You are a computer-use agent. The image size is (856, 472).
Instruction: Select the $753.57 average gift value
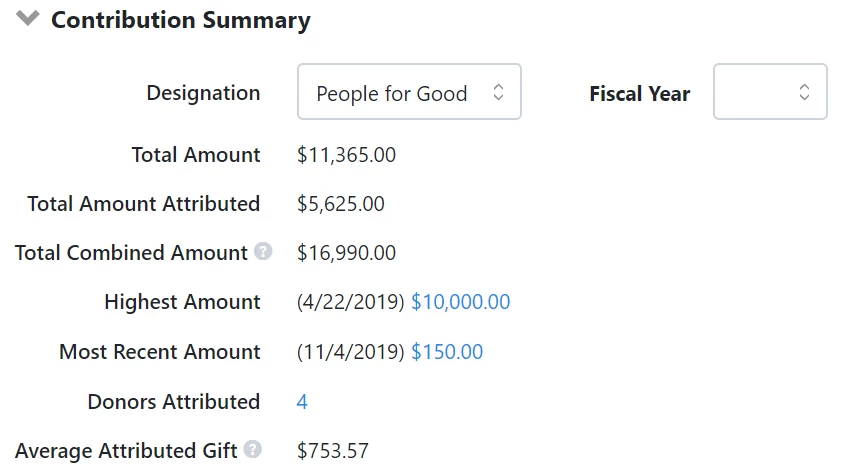(332, 451)
